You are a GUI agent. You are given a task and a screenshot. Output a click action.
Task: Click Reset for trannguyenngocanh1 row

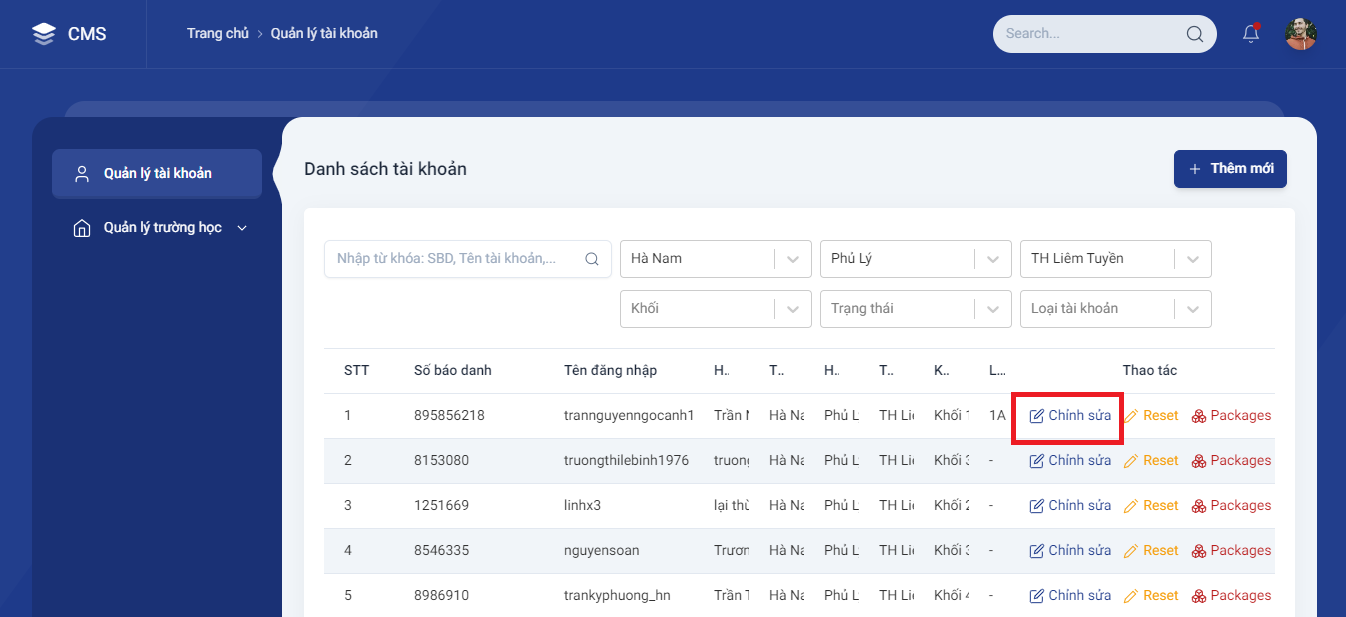pos(1151,416)
